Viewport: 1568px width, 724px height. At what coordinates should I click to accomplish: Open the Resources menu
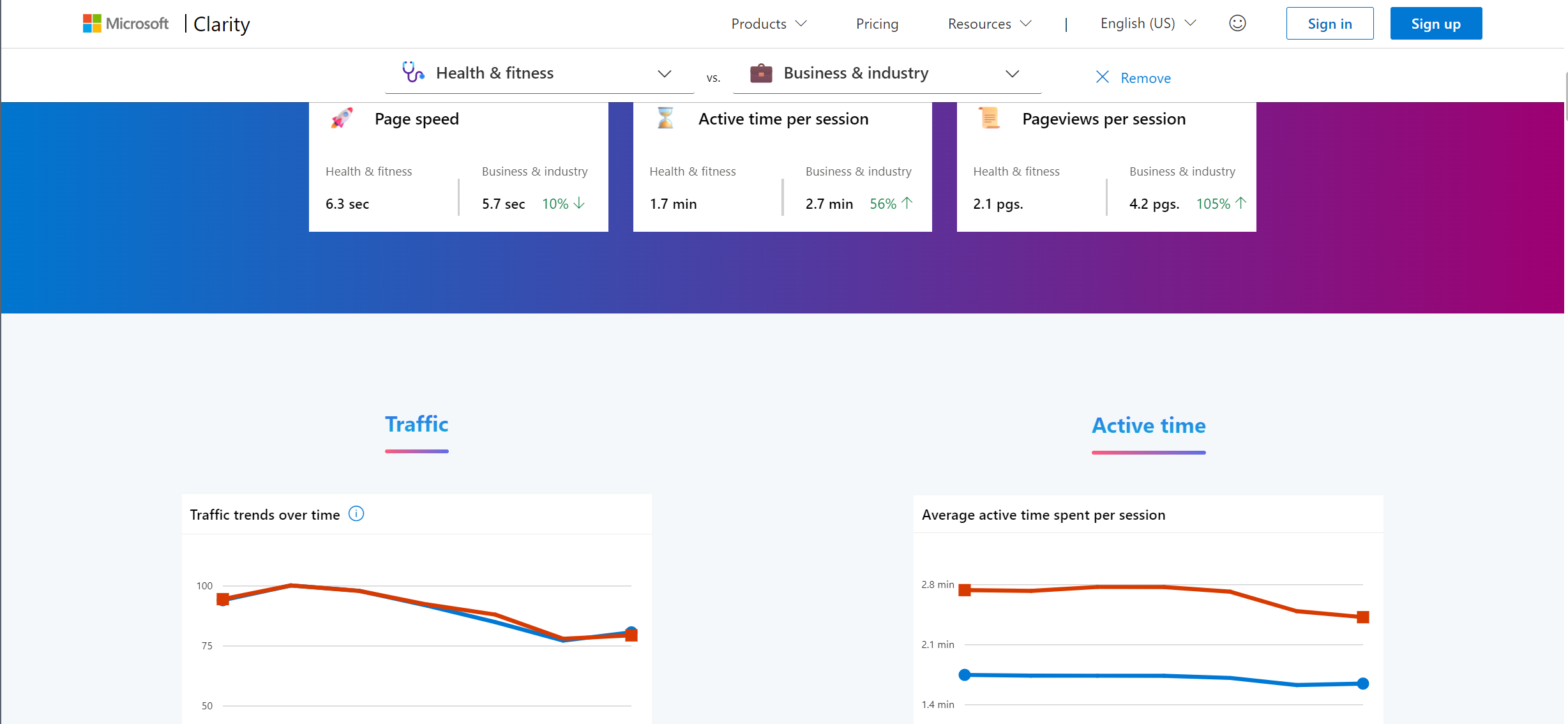(x=989, y=23)
